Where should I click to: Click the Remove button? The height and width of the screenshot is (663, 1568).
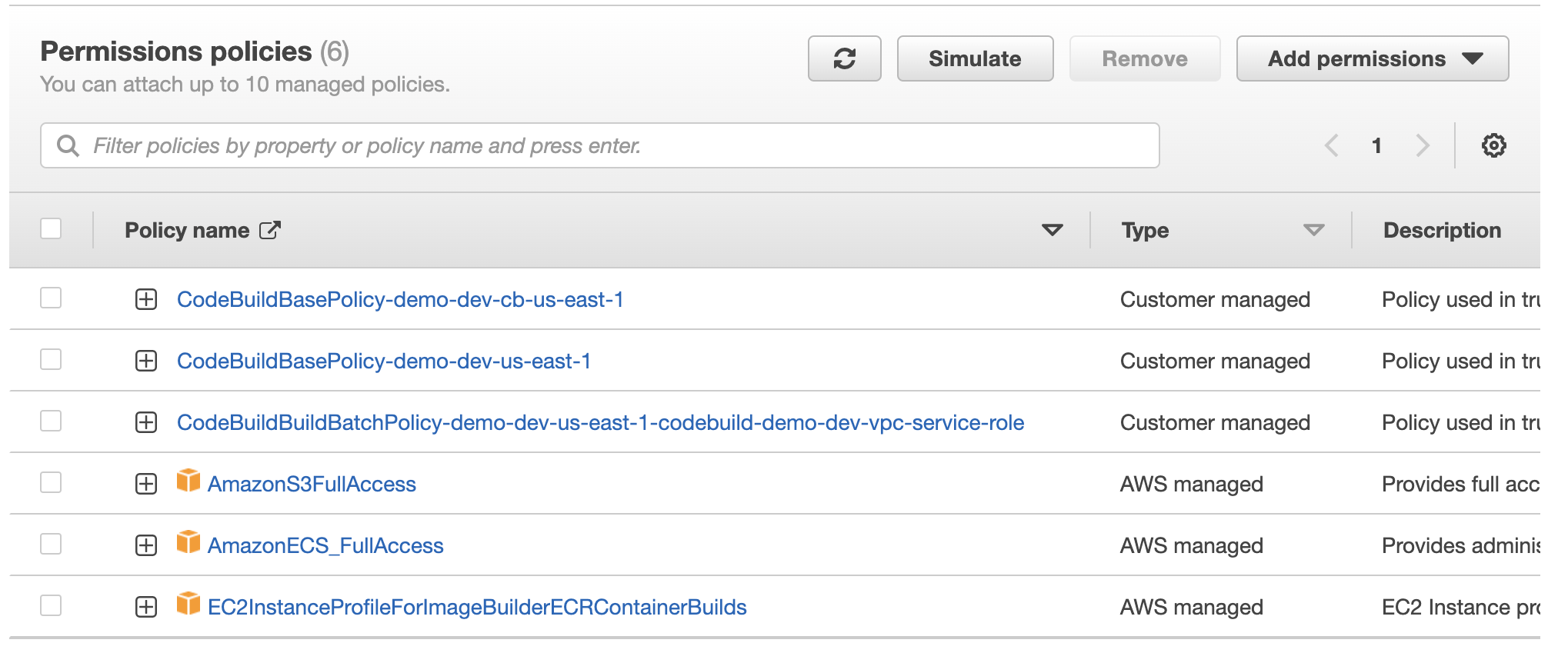pyautogui.click(x=1144, y=58)
